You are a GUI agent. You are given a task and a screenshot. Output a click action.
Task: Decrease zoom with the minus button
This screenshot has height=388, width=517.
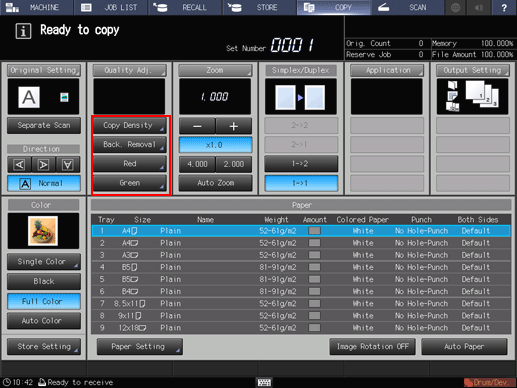coord(197,126)
